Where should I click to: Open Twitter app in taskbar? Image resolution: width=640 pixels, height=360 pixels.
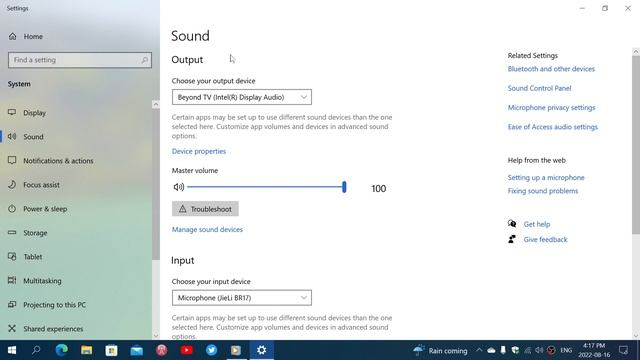tap(211, 350)
